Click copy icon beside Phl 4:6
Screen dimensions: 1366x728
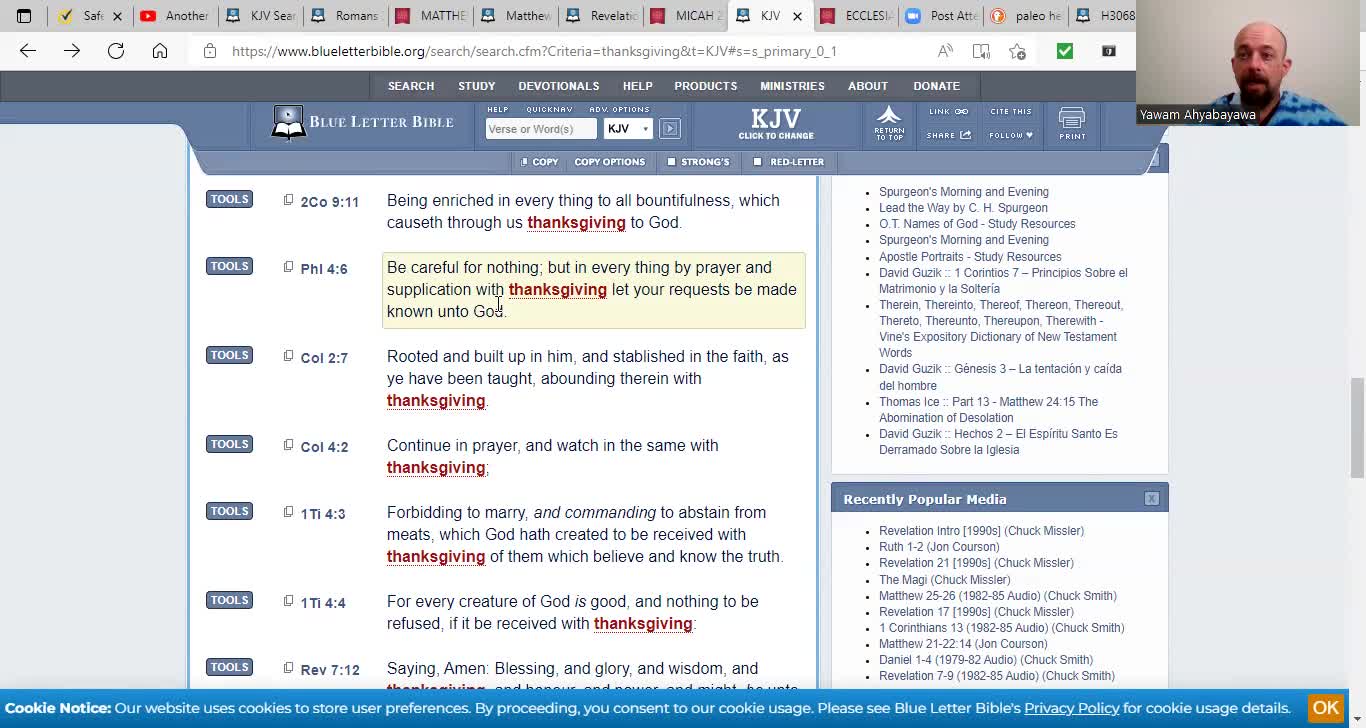[x=288, y=267]
